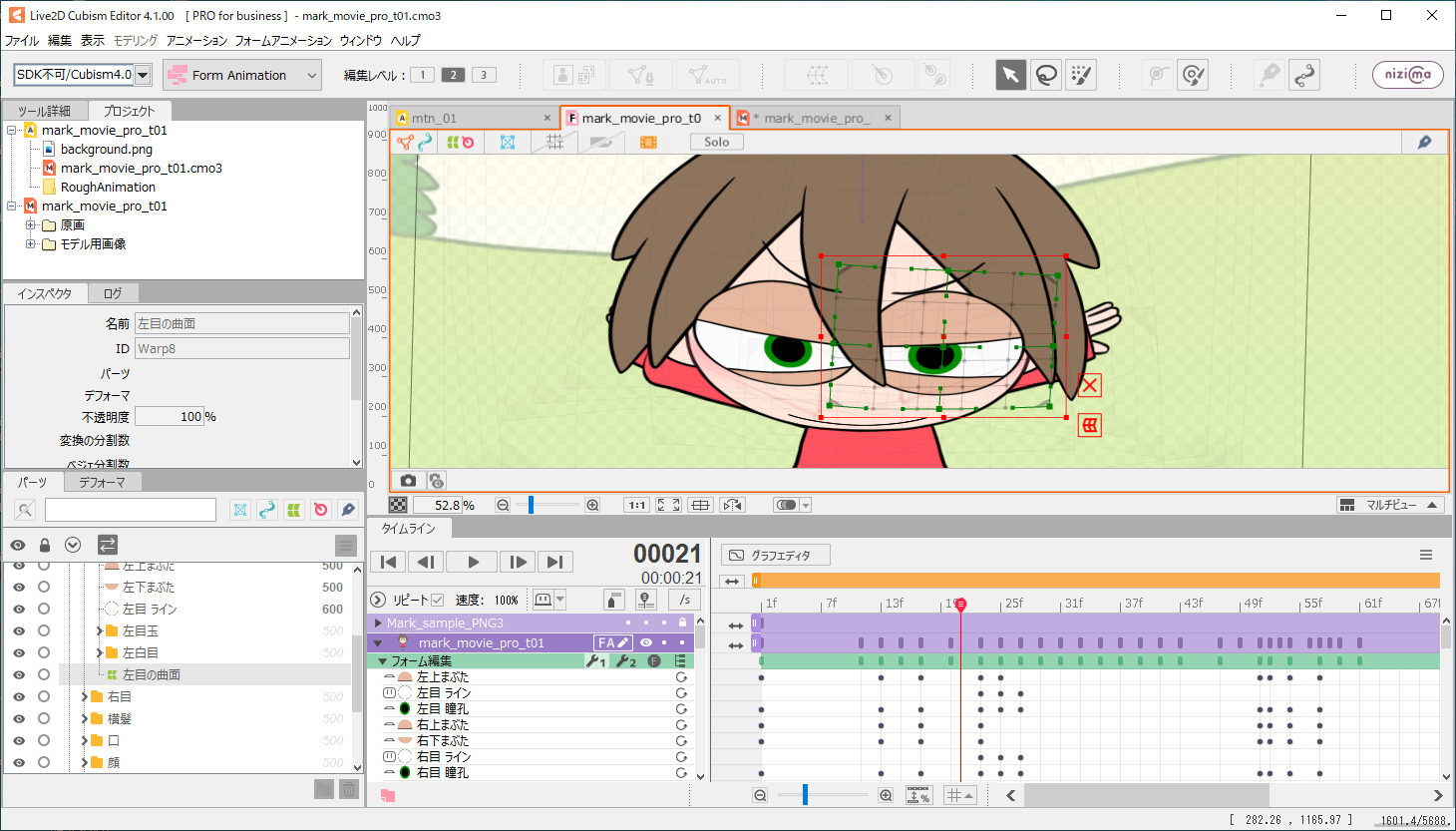Viewport: 1456px width, 831px height.
Task: Select edit level 3
Action: click(x=484, y=75)
